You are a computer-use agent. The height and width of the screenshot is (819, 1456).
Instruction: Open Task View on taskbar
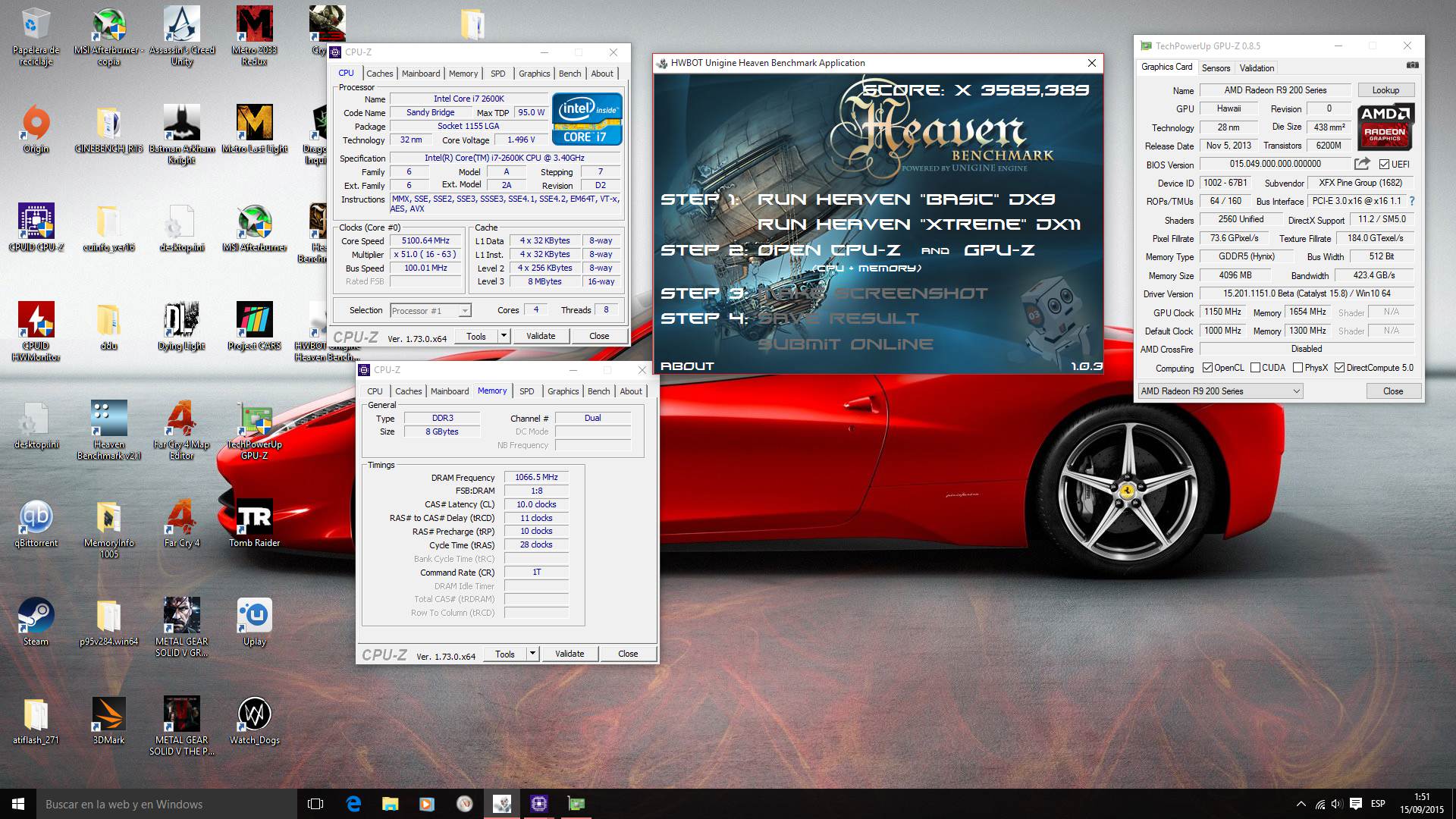pos(315,804)
